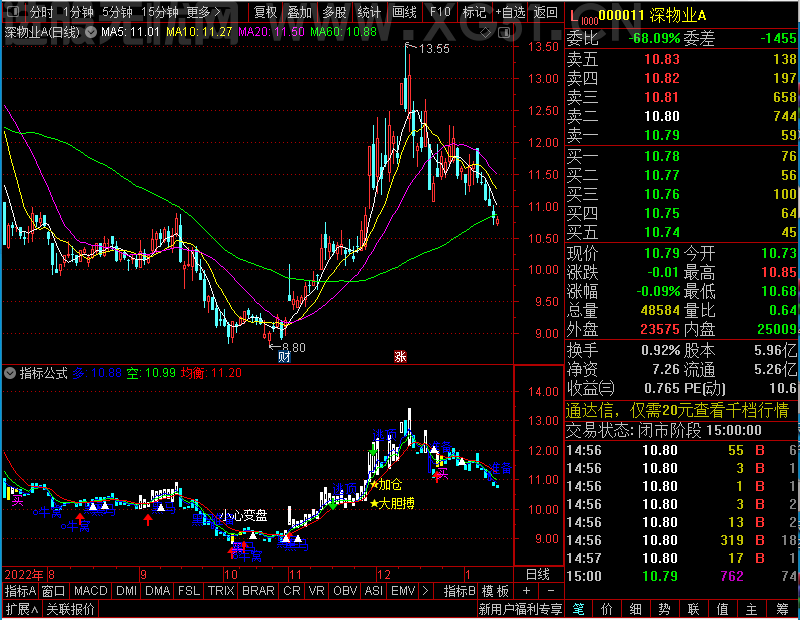Image resolution: width=800 pixels, height=620 pixels.
Task: Switch sub-chart to BRAR indicator
Action: click(258, 590)
